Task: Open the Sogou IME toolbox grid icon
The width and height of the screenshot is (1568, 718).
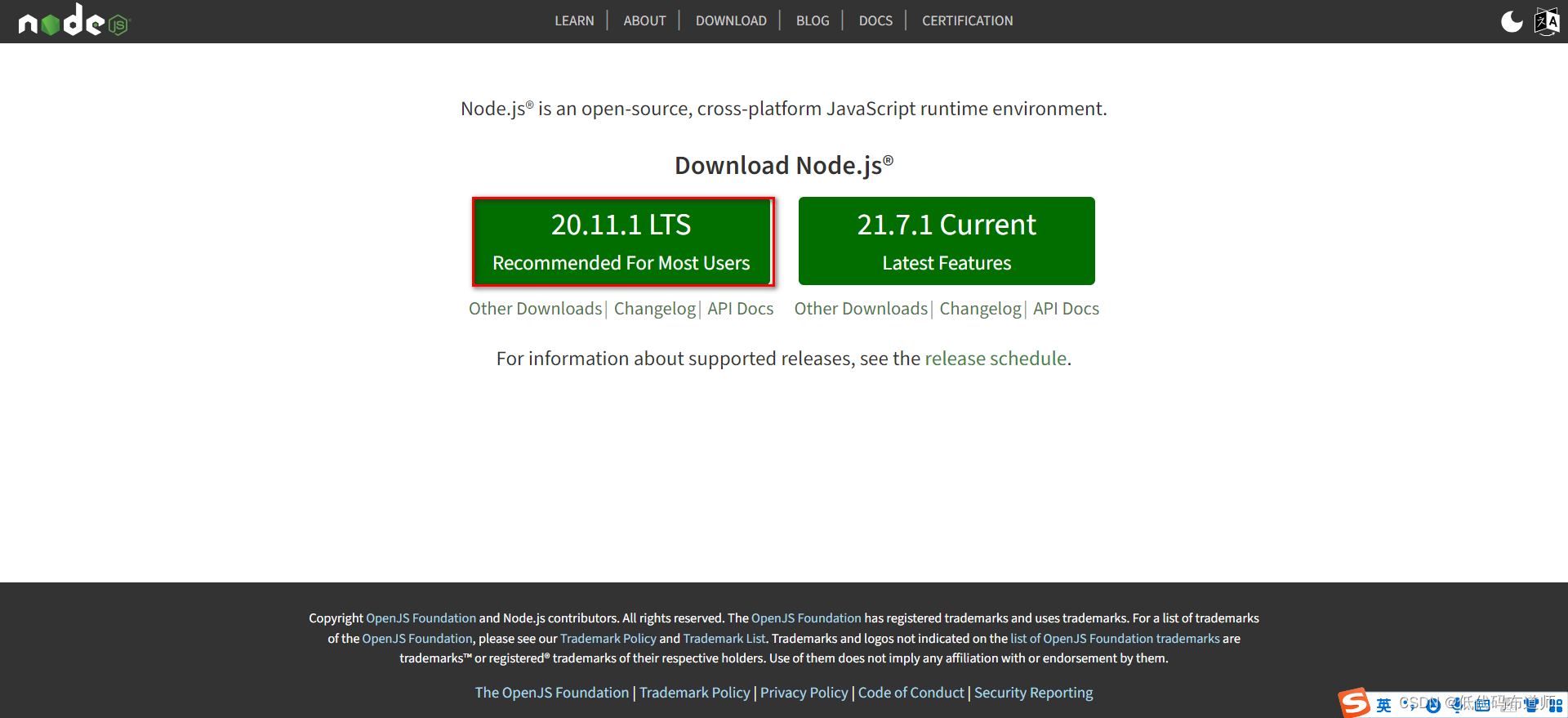Action: coord(1555,705)
